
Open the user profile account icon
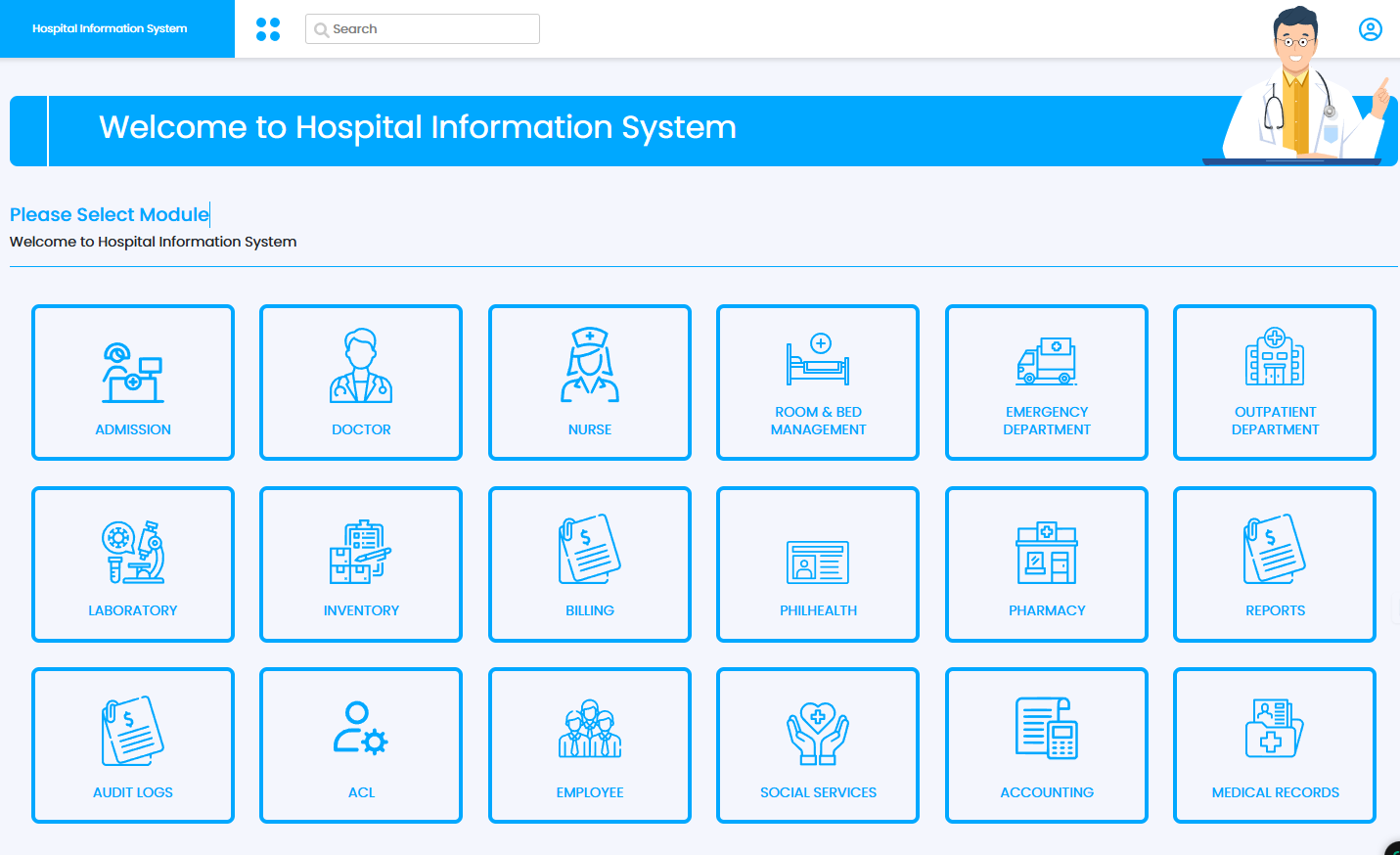point(1370,29)
